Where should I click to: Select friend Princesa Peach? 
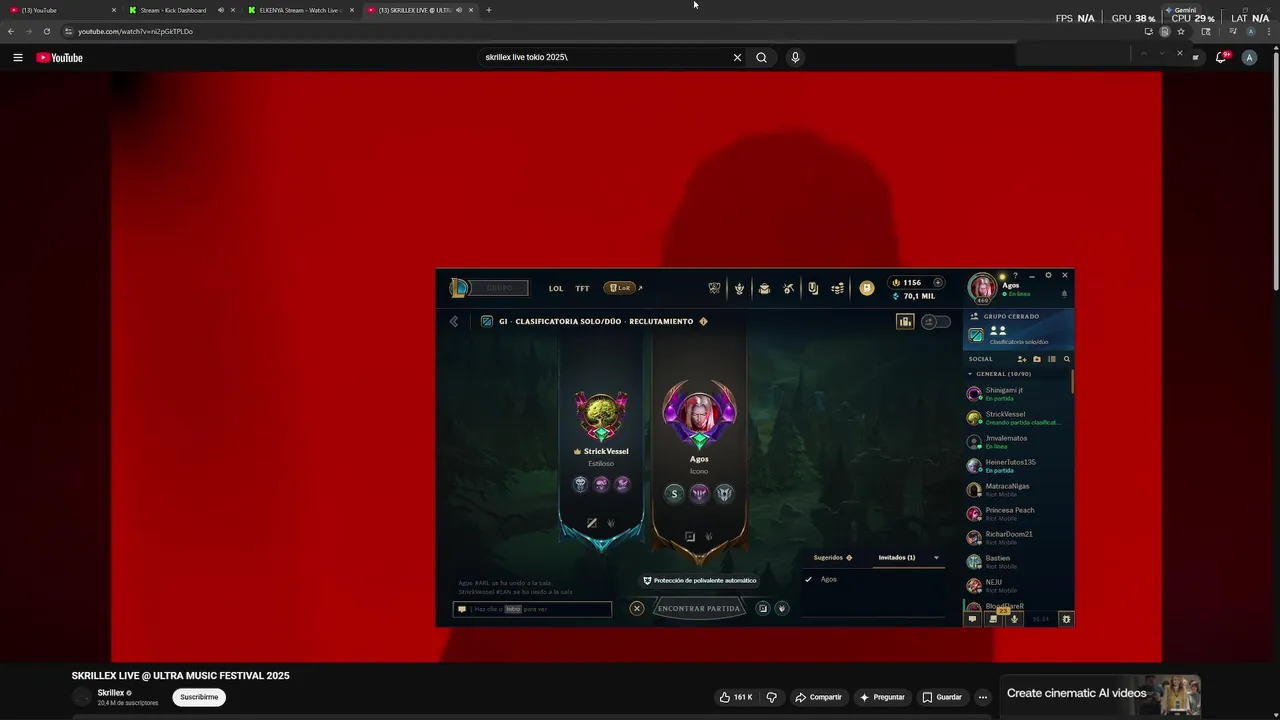click(x=1017, y=514)
